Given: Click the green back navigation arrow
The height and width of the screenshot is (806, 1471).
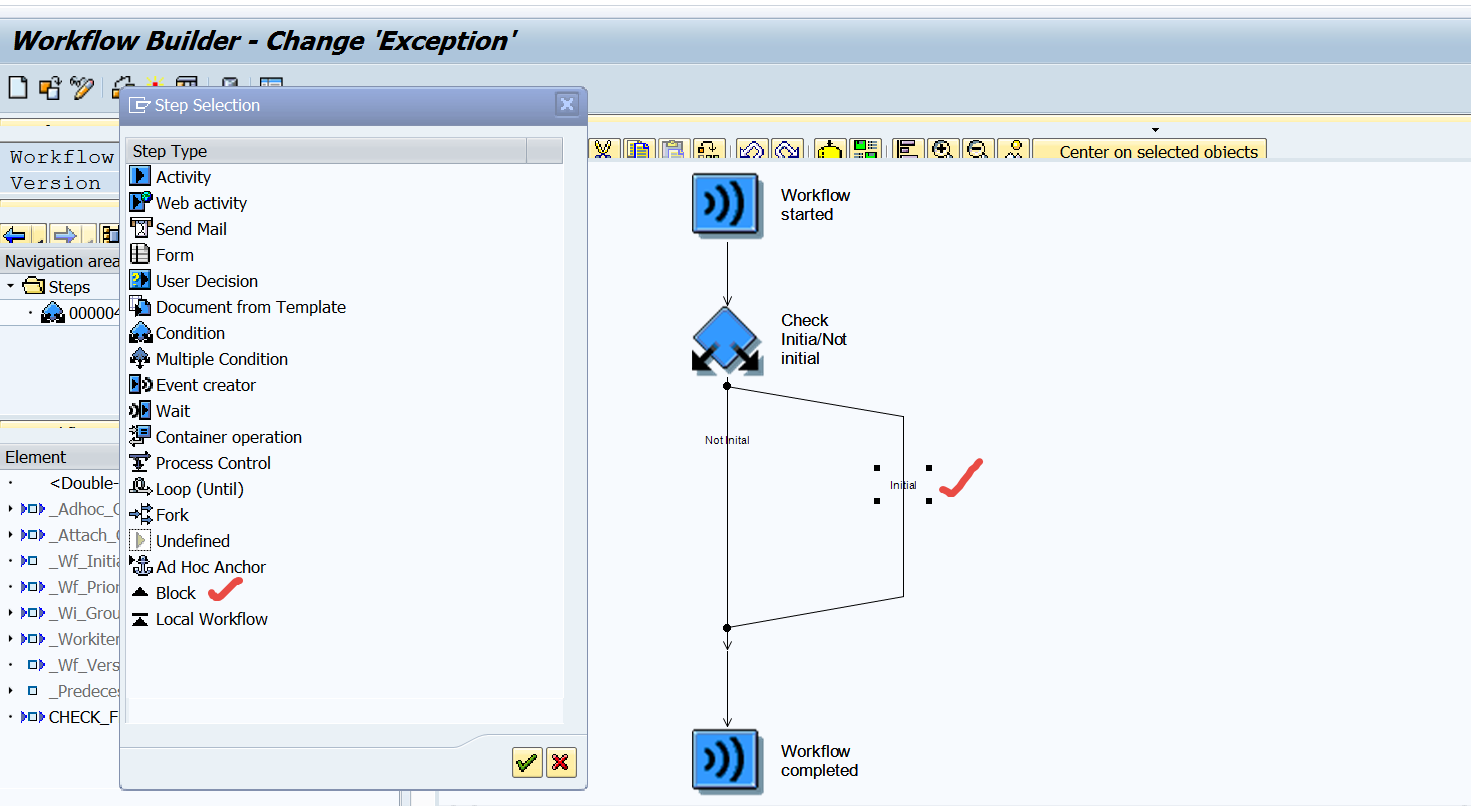Looking at the screenshot, I should [14, 233].
